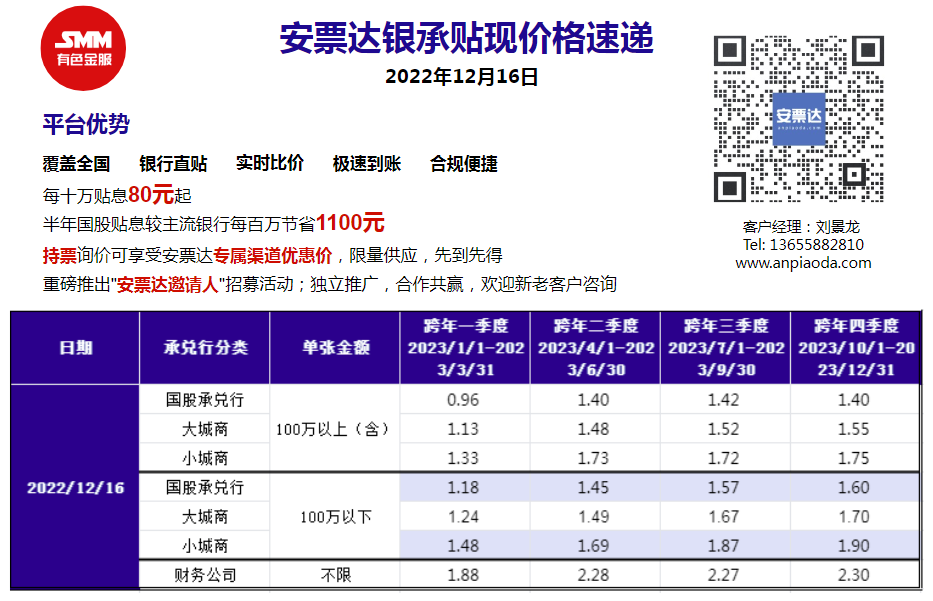
Task: Click the 1.55 rate cell
Action: pyautogui.click(x=854, y=429)
